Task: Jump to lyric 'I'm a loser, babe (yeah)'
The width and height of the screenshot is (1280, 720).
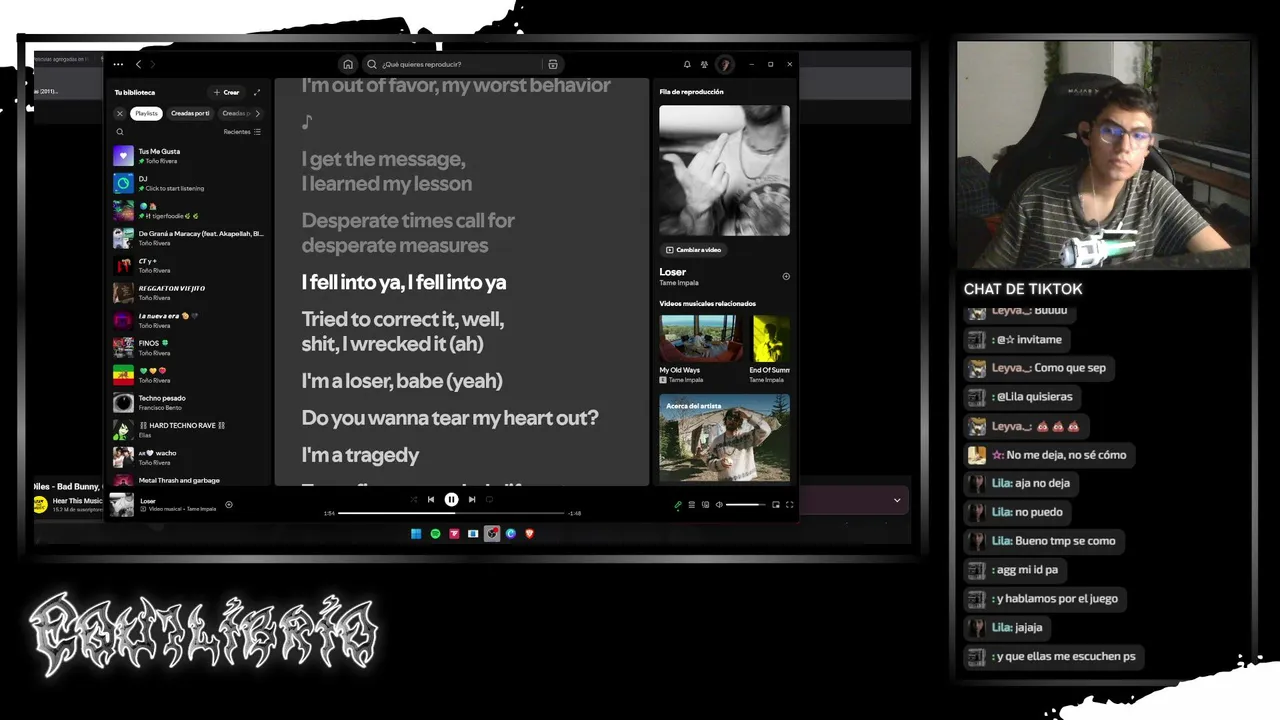Action: (402, 380)
